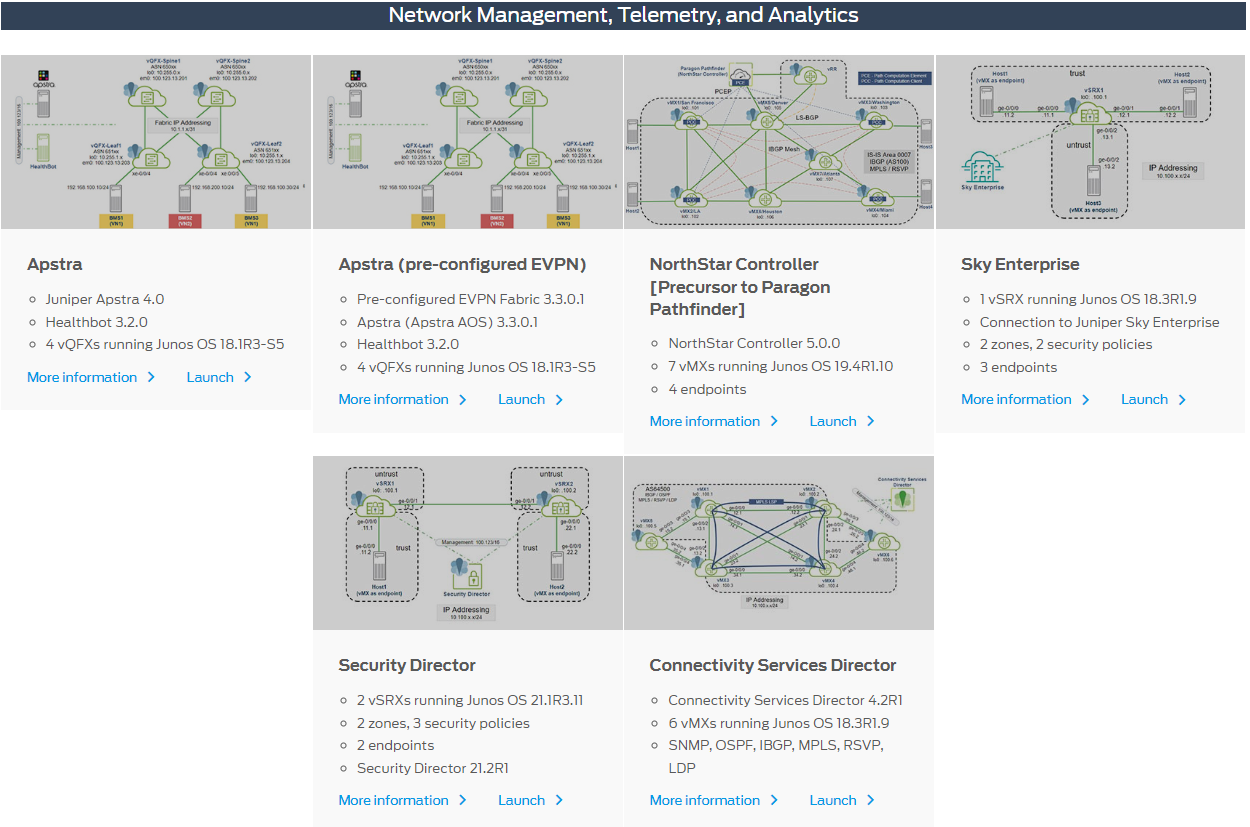Image resolution: width=1250 pixels, height=827 pixels.
Task: Click the chevron next to Apstra EVPN More information
Action: (462, 399)
